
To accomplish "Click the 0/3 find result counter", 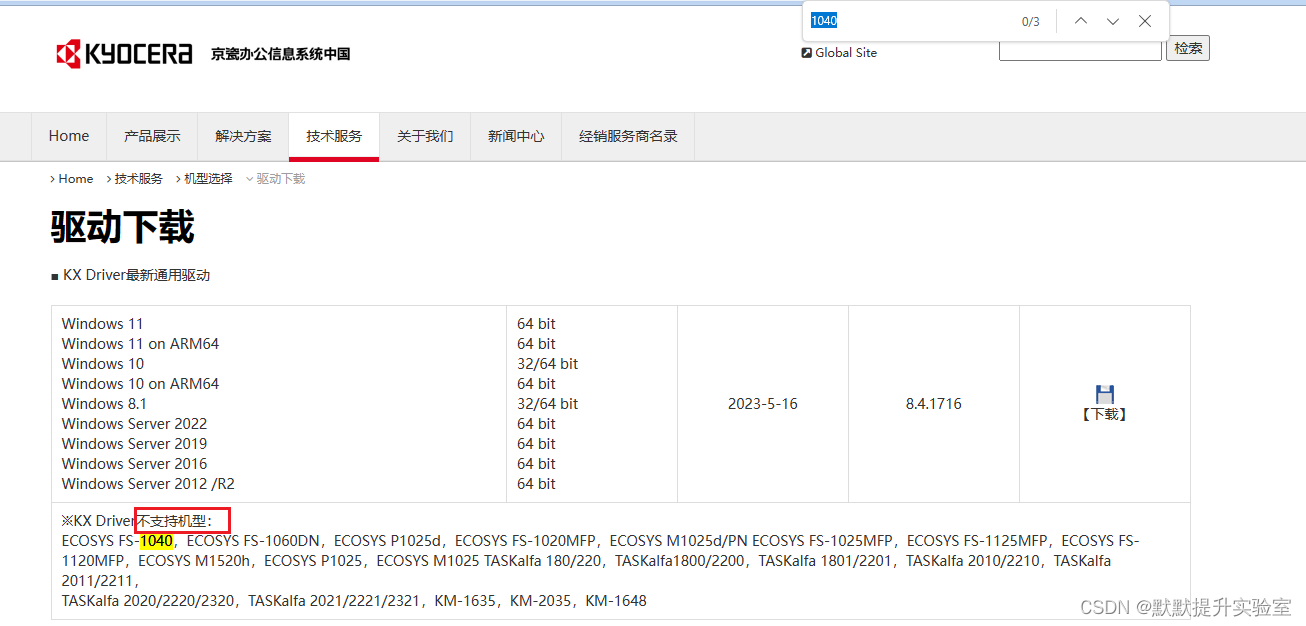I will click(1030, 22).
